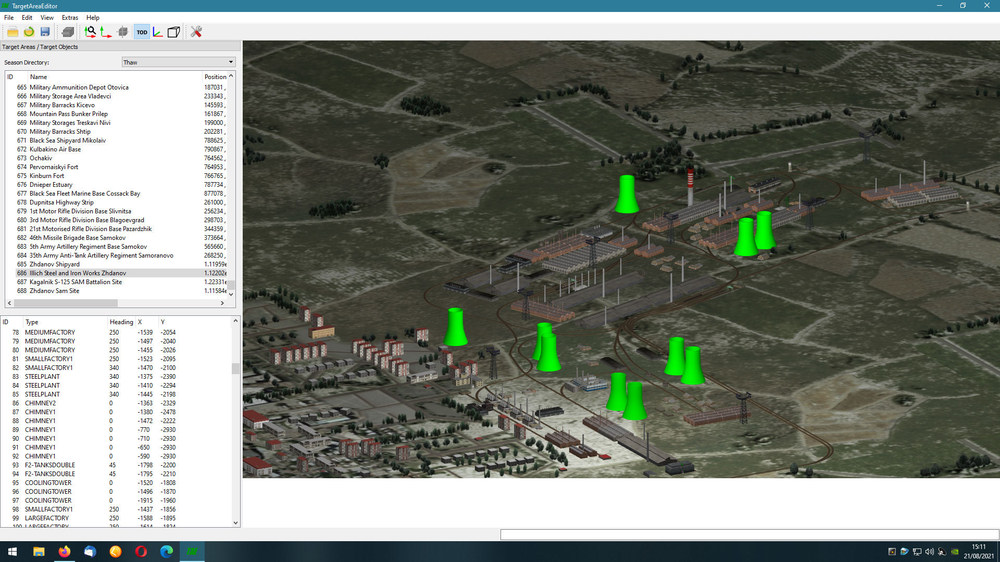Click the blue floppy disk save icon

(x=45, y=32)
